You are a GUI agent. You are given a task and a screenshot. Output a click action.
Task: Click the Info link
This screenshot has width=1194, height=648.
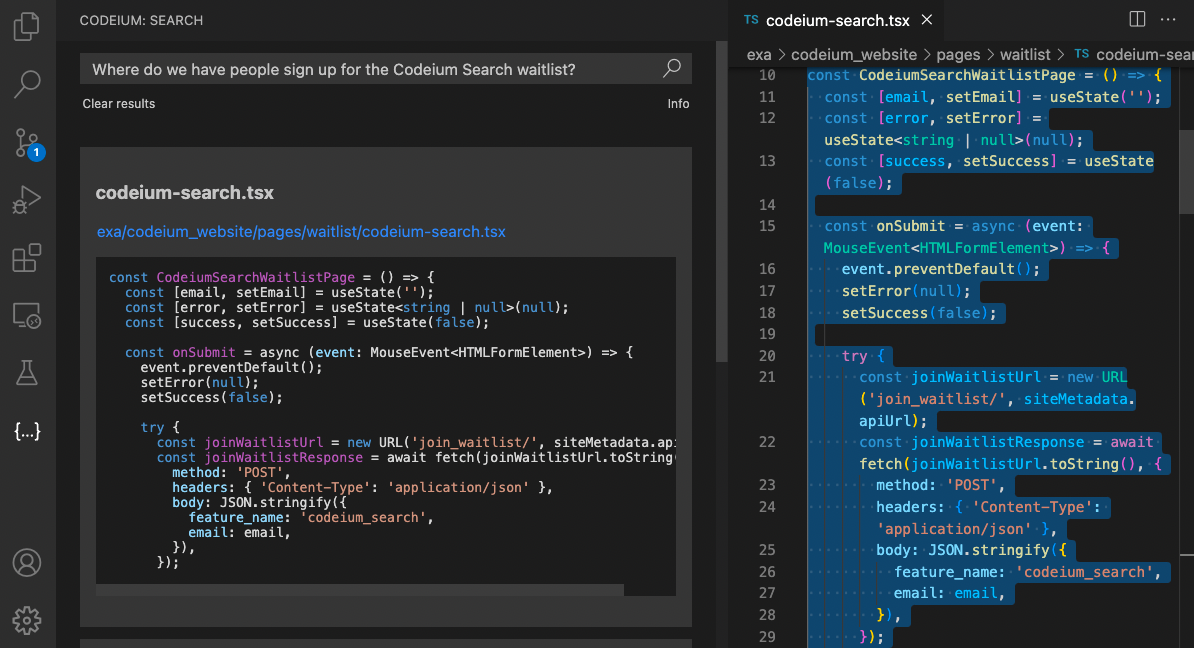678,104
